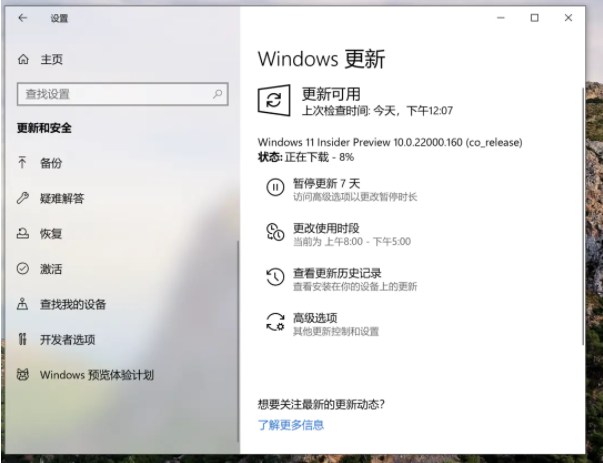Click the 更新可用 refresh status icon
The image size is (603, 463).
(274, 100)
